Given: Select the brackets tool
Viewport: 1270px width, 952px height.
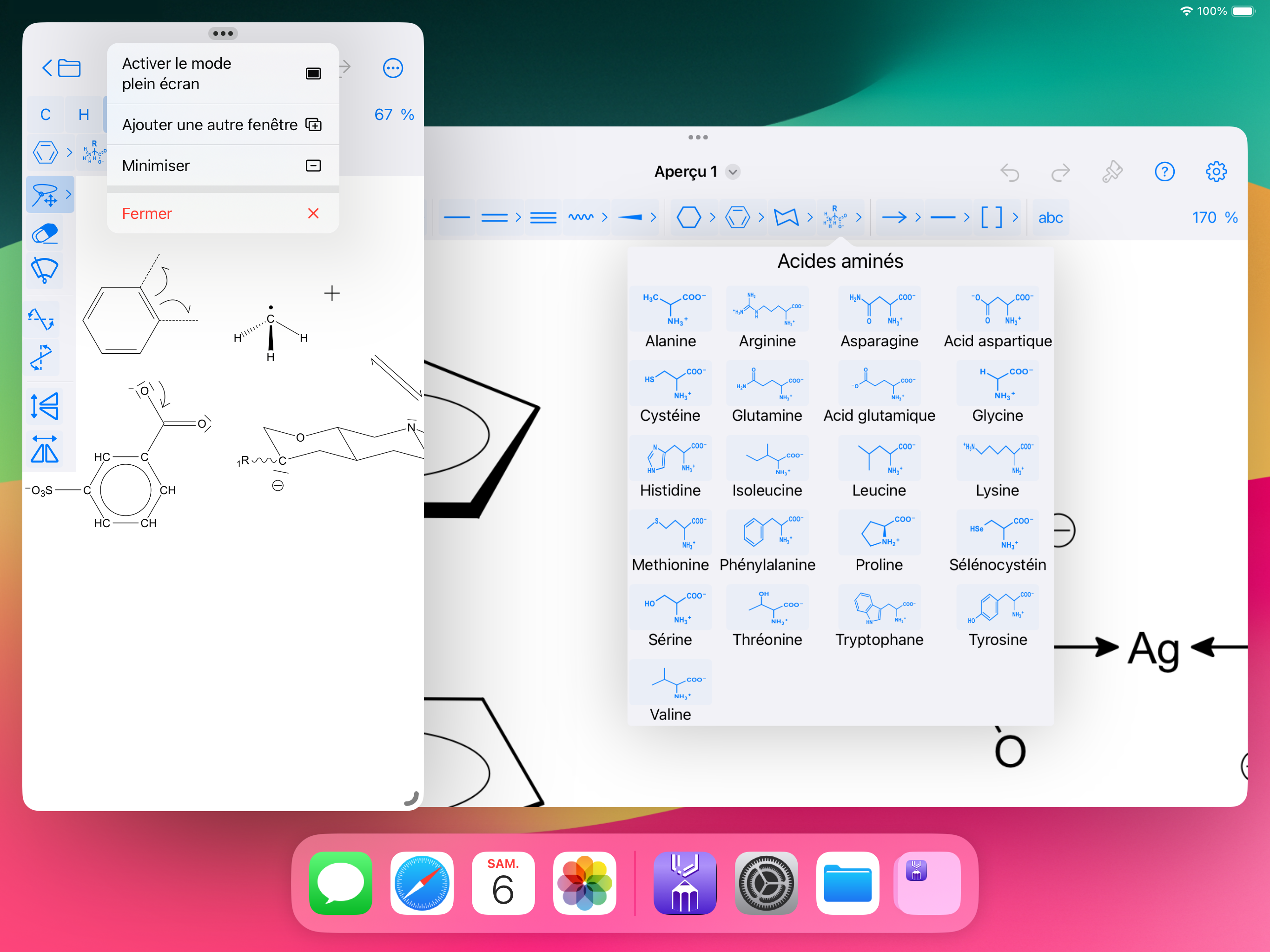Looking at the screenshot, I should (x=992, y=218).
